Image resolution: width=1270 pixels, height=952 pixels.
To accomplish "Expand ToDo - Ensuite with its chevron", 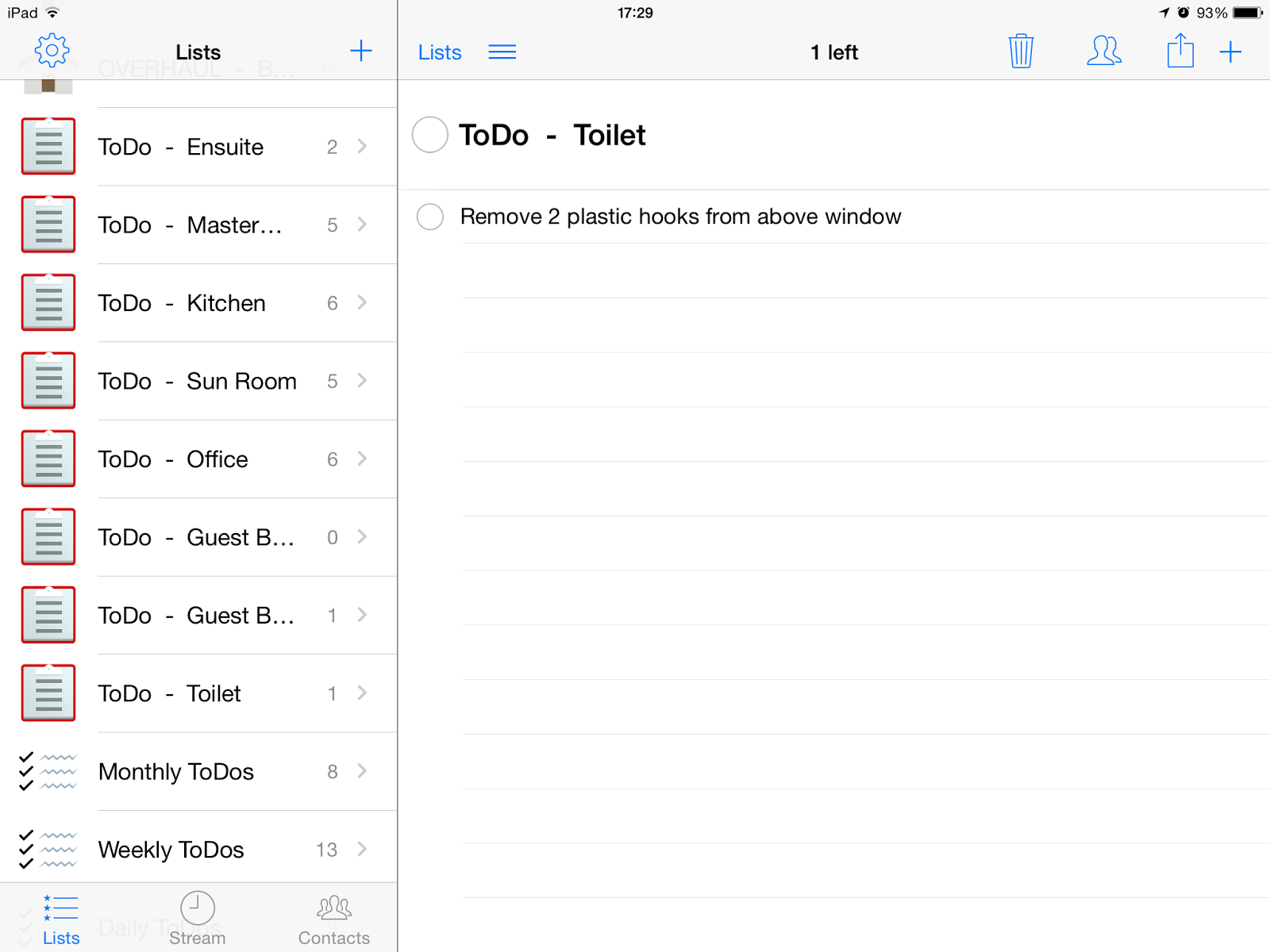I will (x=363, y=146).
